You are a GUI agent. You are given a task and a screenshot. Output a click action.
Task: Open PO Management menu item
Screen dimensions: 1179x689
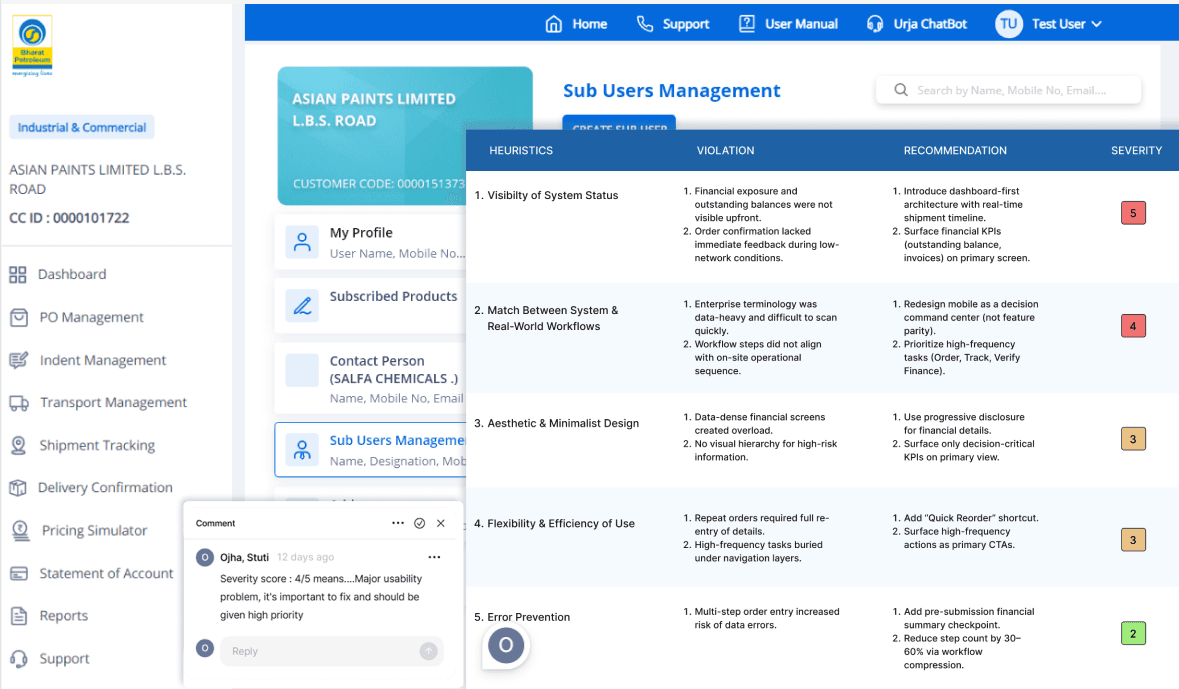coord(92,317)
